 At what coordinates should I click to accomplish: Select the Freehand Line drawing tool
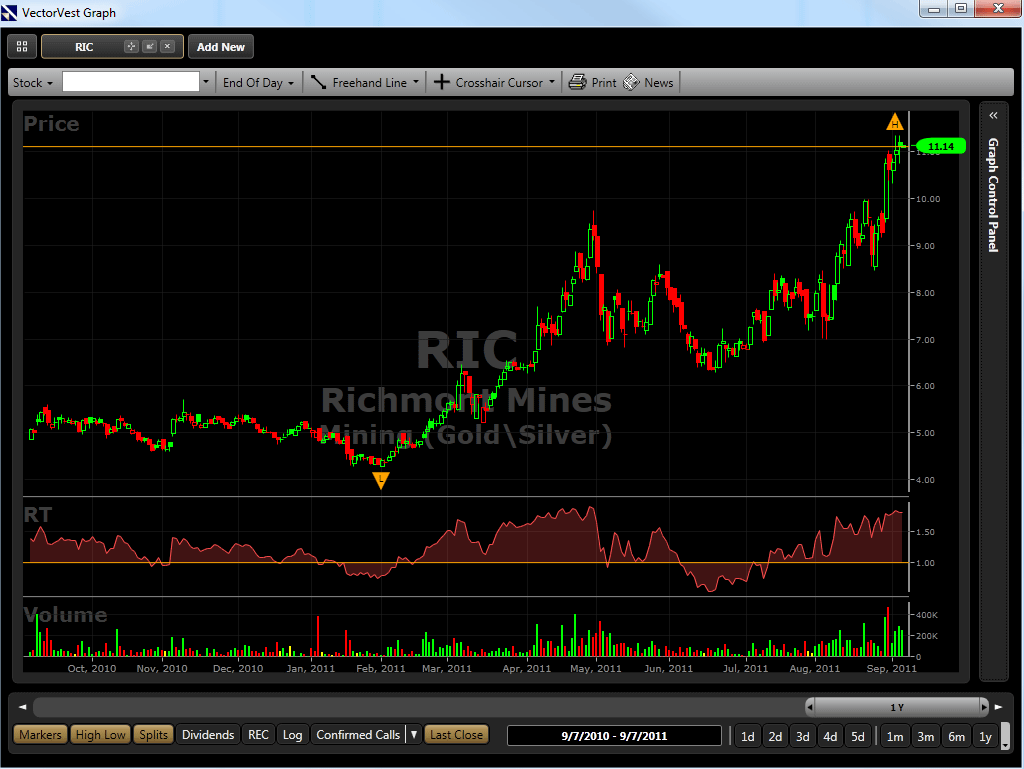pos(360,83)
